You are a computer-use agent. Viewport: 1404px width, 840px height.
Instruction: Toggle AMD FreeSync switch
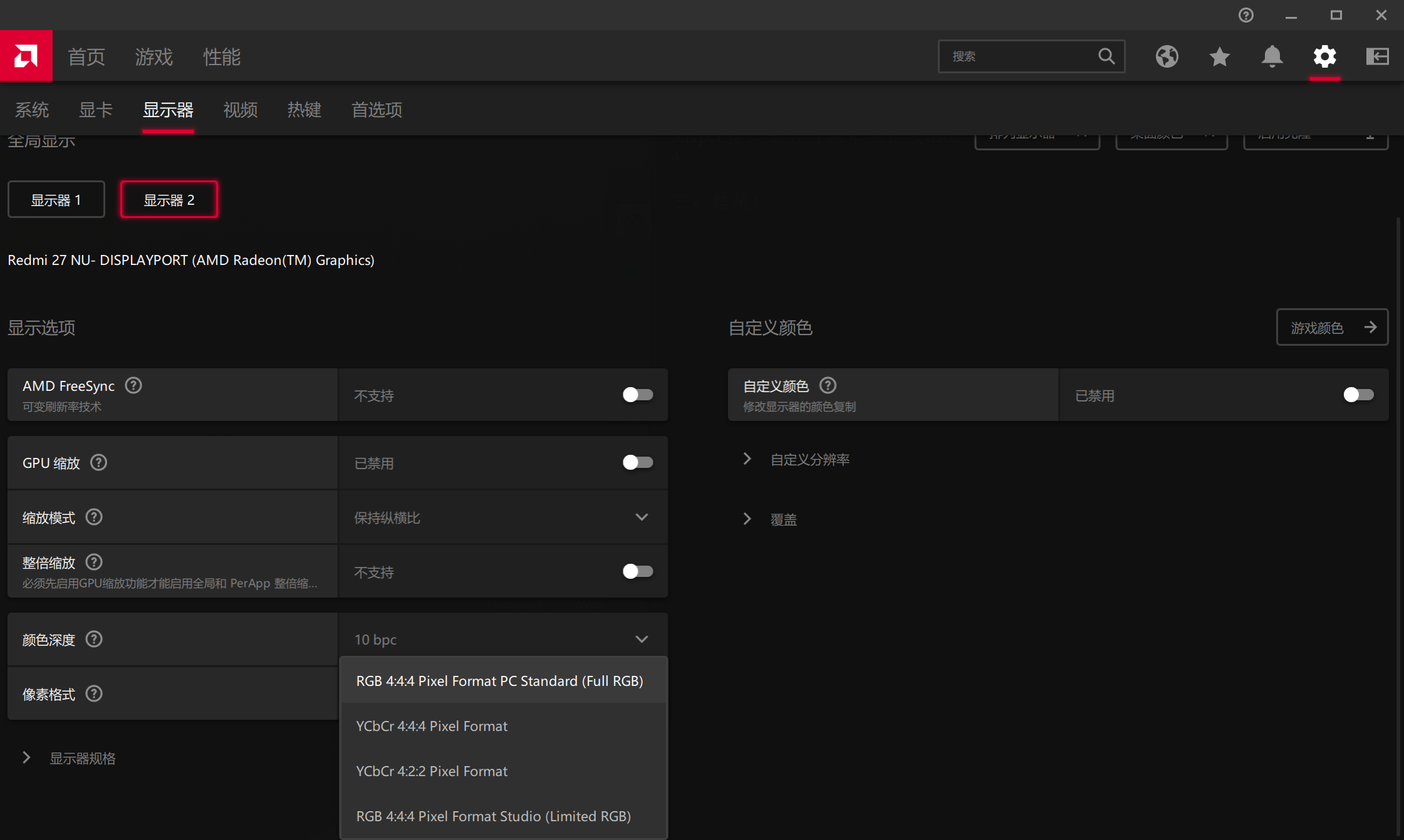point(638,395)
